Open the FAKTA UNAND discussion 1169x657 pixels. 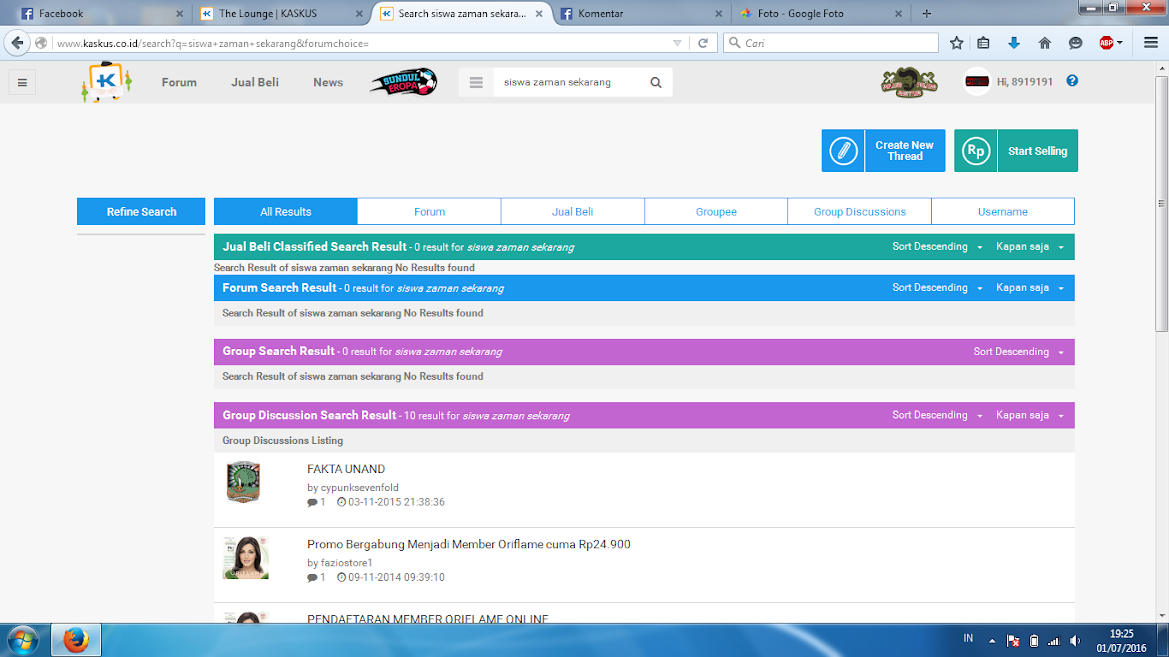(346, 469)
